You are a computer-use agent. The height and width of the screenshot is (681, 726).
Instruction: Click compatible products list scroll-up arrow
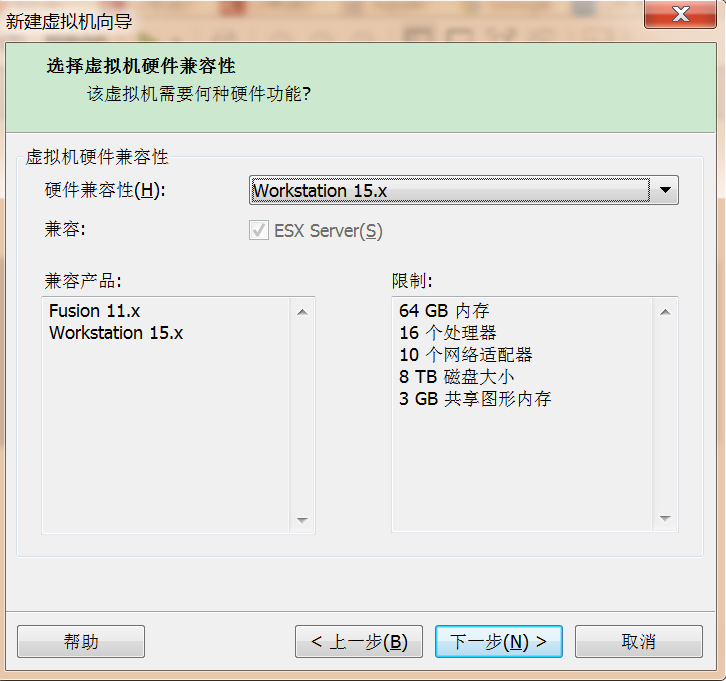[x=302, y=312]
